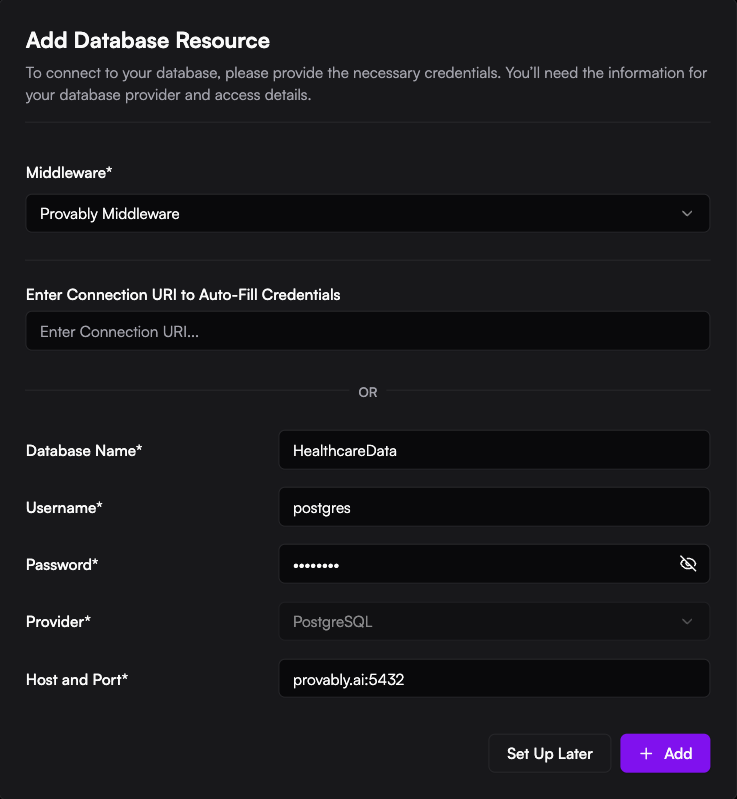Click the Set Up Later button
737x799 pixels.
point(549,754)
